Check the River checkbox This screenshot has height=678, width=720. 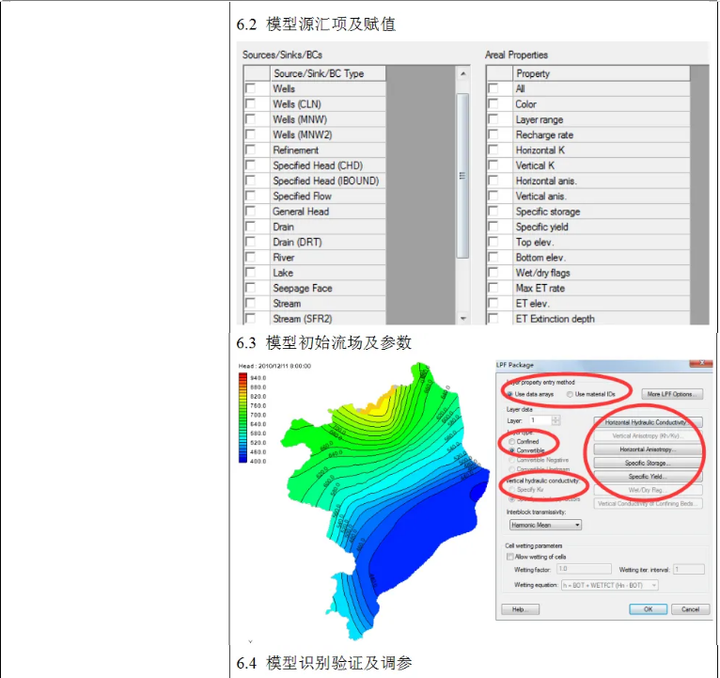point(251,257)
